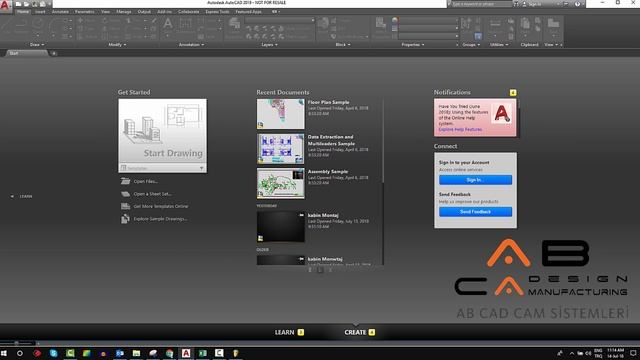
Task: Expand the Annotation panel dropdown
Action: pyautogui.click(x=191, y=44)
